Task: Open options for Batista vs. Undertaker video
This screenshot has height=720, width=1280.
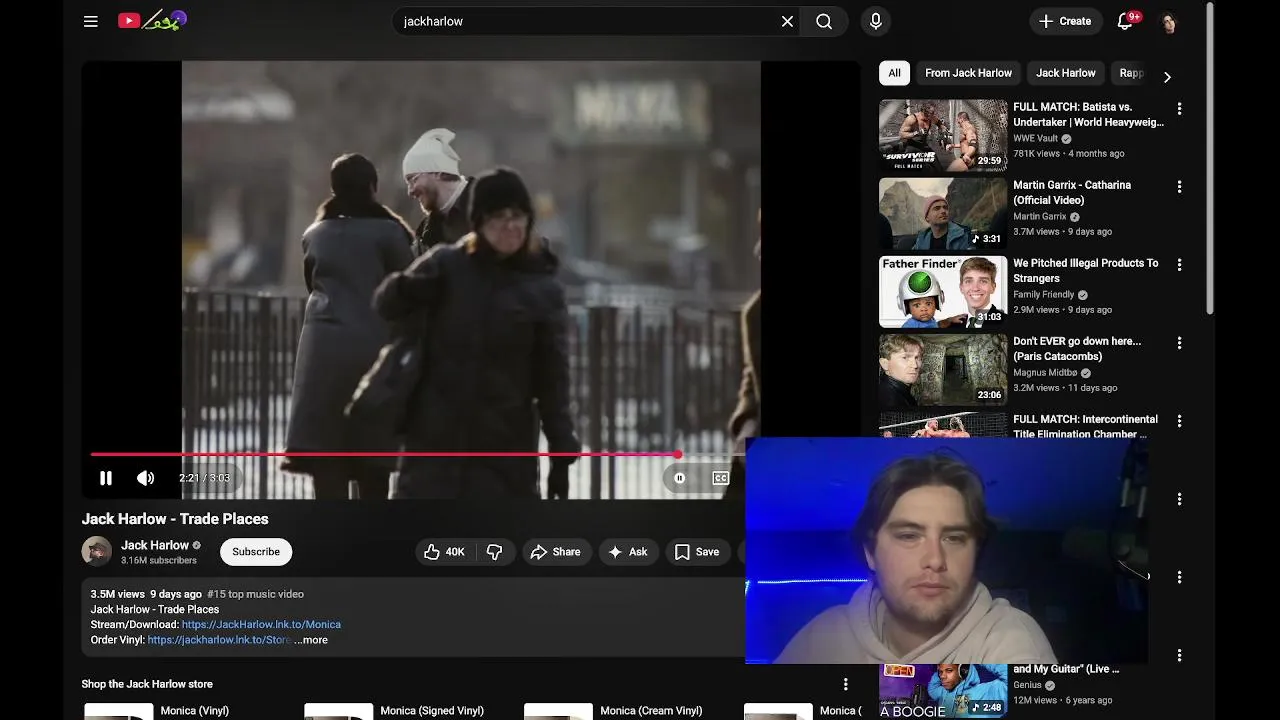Action: click(x=1179, y=109)
